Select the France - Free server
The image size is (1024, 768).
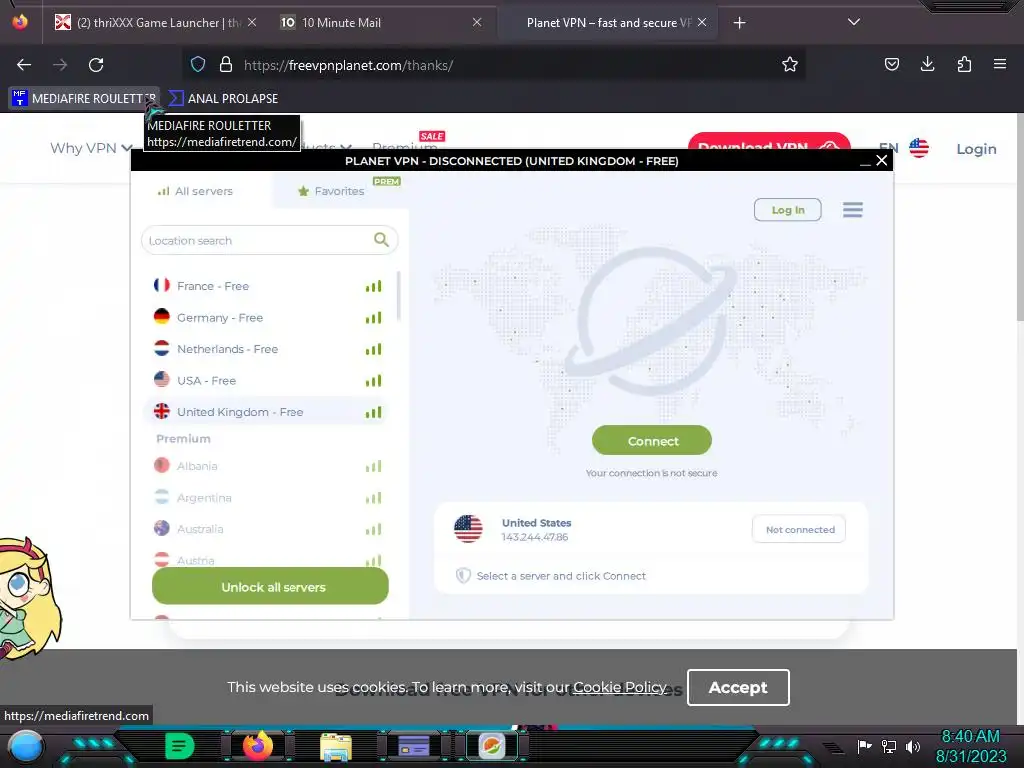[267, 286]
